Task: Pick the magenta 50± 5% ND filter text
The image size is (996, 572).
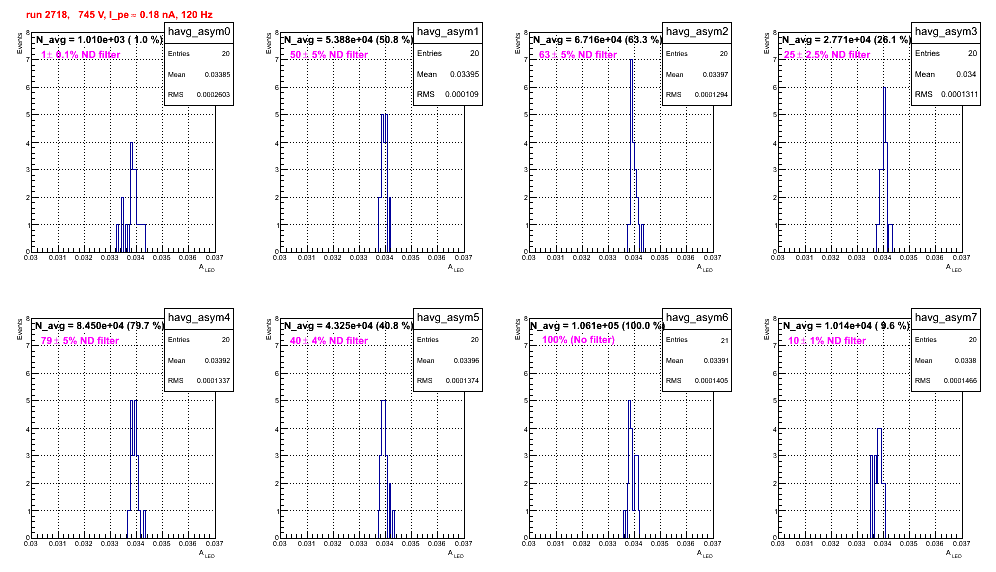Action: 329,55
